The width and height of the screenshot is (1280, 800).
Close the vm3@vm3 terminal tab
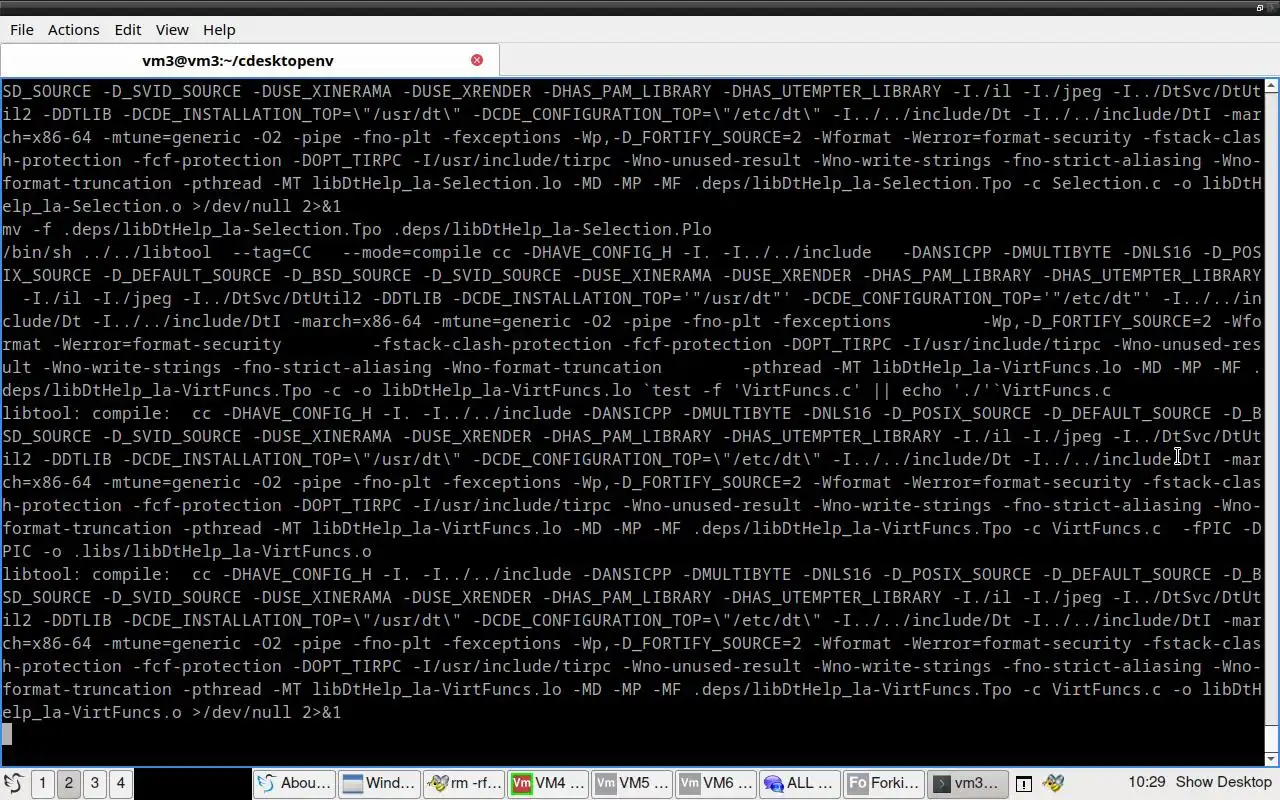pyautogui.click(x=477, y=60)
